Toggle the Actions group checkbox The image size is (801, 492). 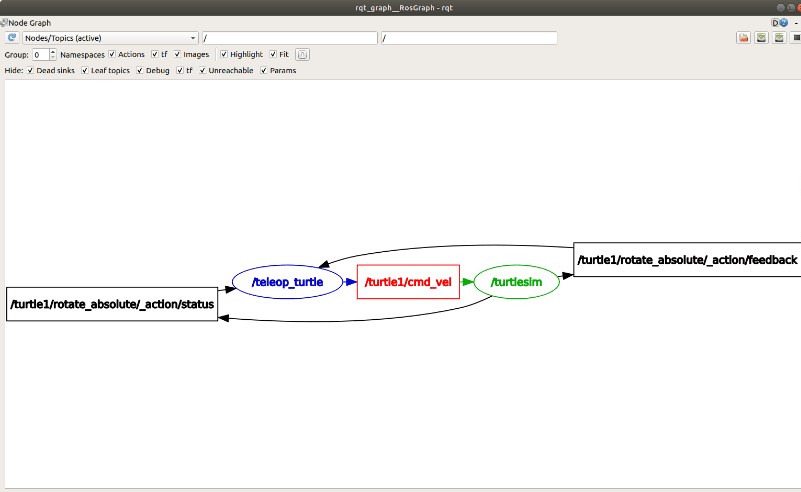coord(112,54)
